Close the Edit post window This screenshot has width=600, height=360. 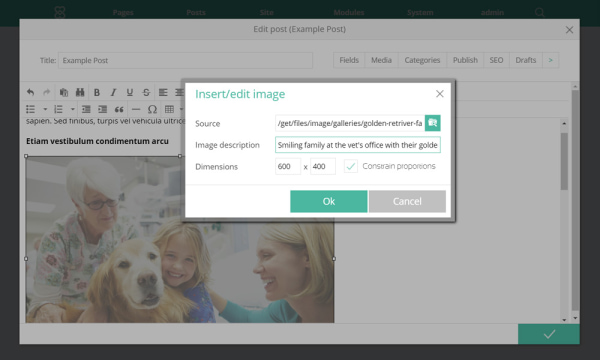click(x=569, y=29)
